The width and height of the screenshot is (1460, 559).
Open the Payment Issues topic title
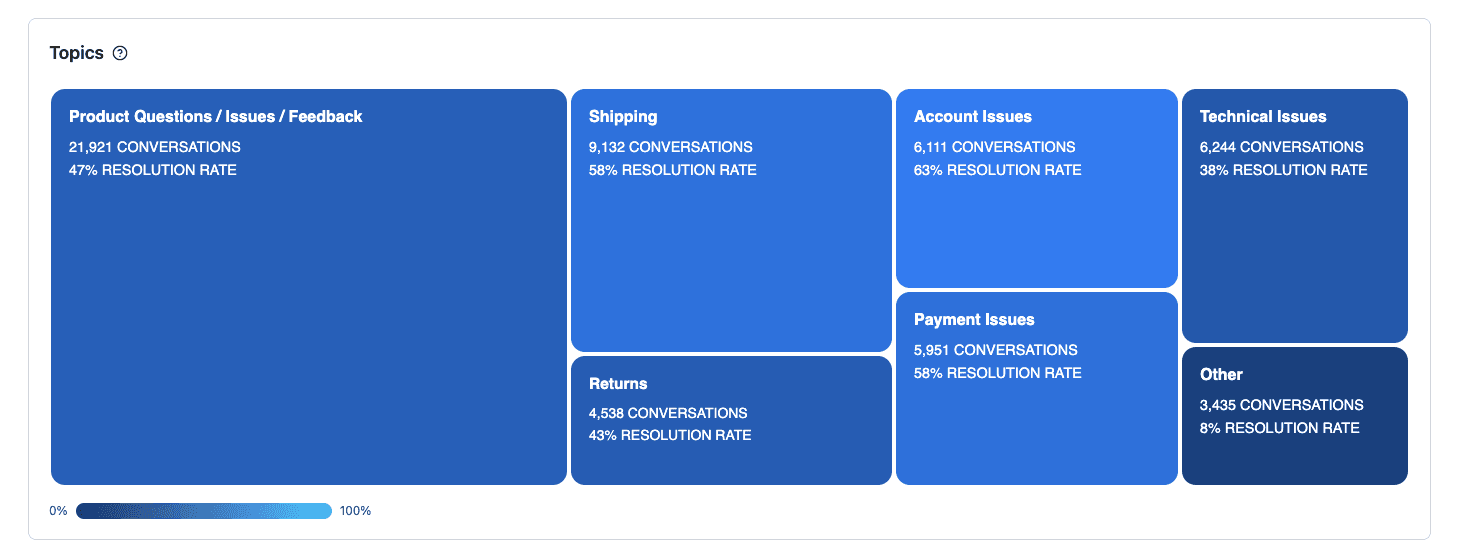(x=973, y=320)
